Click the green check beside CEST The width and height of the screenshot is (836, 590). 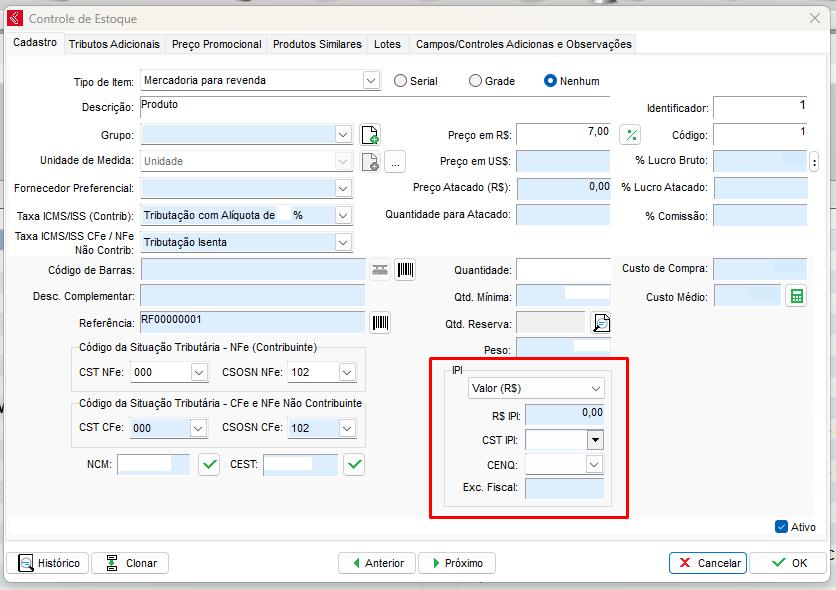354,465
